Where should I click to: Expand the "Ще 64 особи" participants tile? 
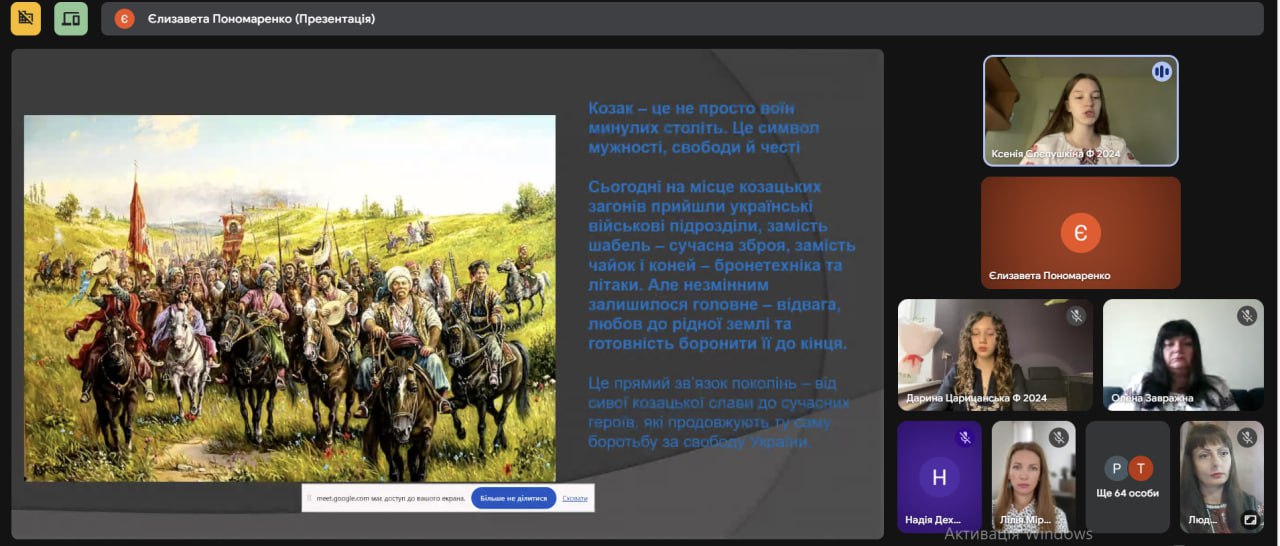coord(1127,477)
